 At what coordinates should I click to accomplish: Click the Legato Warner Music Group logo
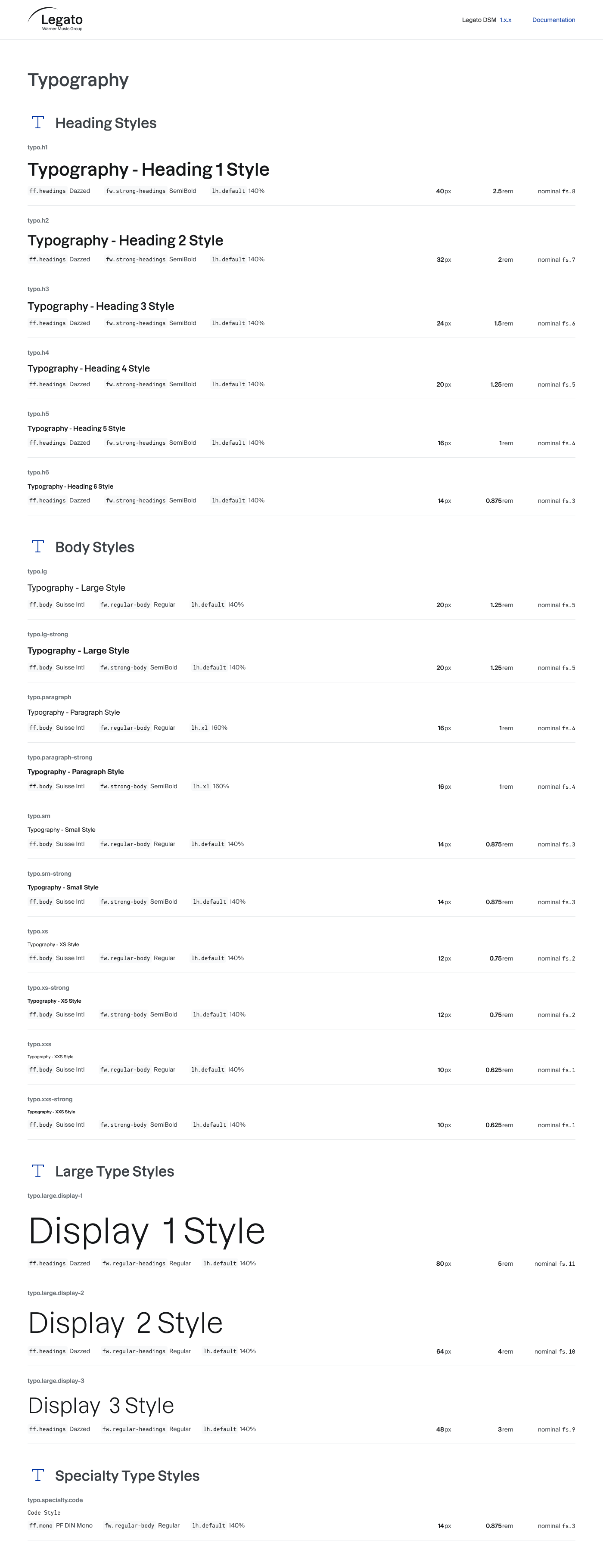coord(56,19)
